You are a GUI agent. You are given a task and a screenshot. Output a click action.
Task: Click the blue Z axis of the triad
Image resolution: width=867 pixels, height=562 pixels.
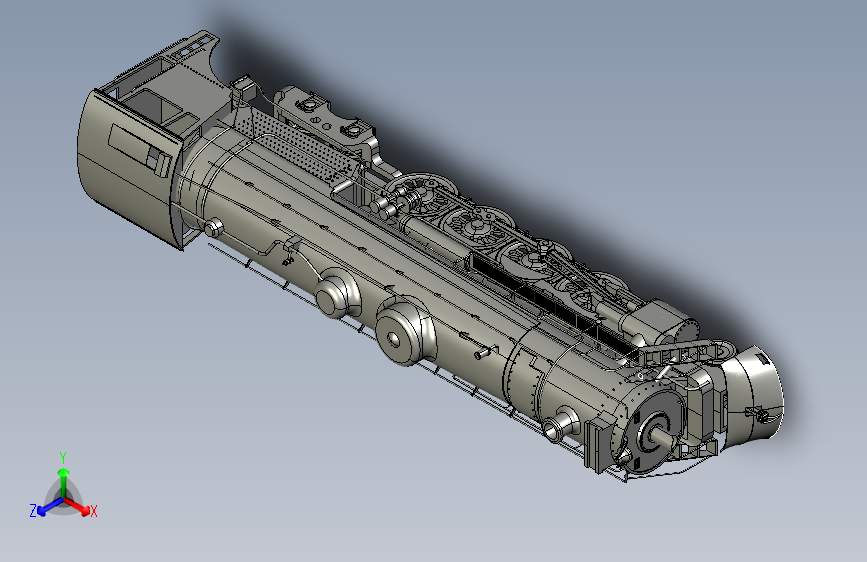tap(50, 506)
